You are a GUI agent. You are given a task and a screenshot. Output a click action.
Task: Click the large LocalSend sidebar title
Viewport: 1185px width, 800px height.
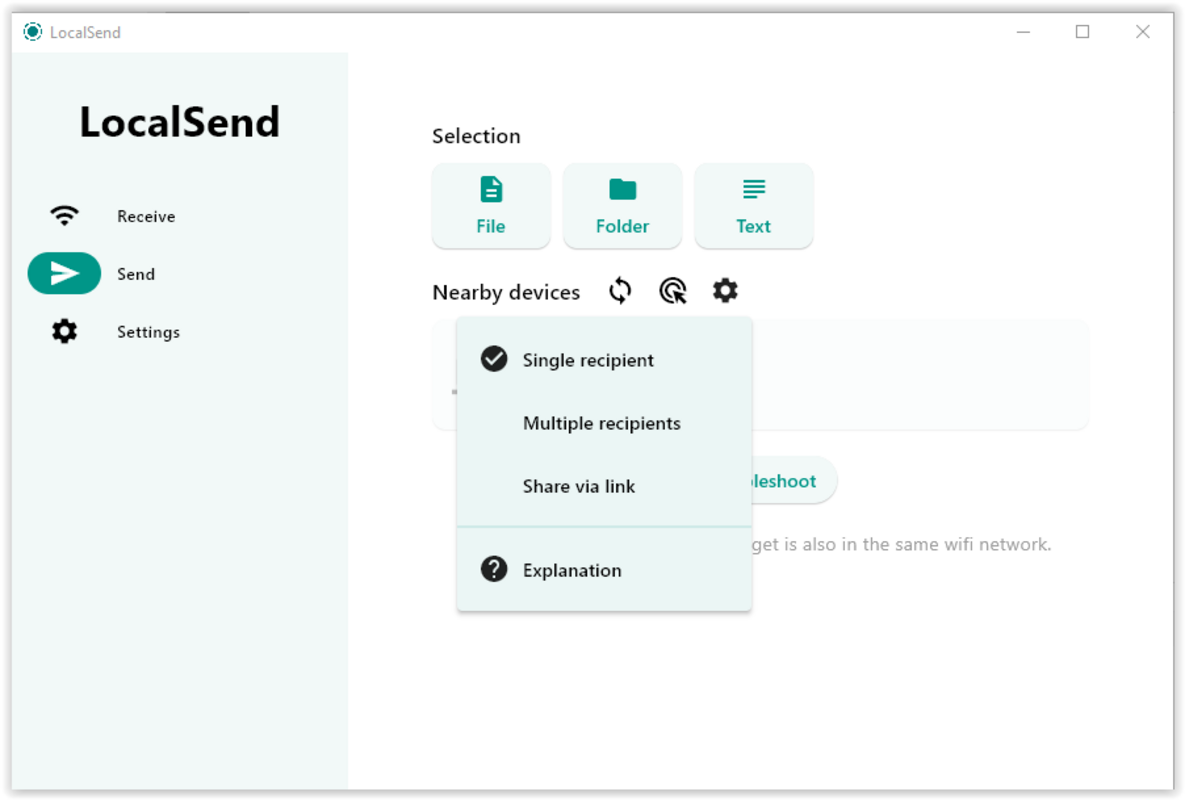pos(180,122)
